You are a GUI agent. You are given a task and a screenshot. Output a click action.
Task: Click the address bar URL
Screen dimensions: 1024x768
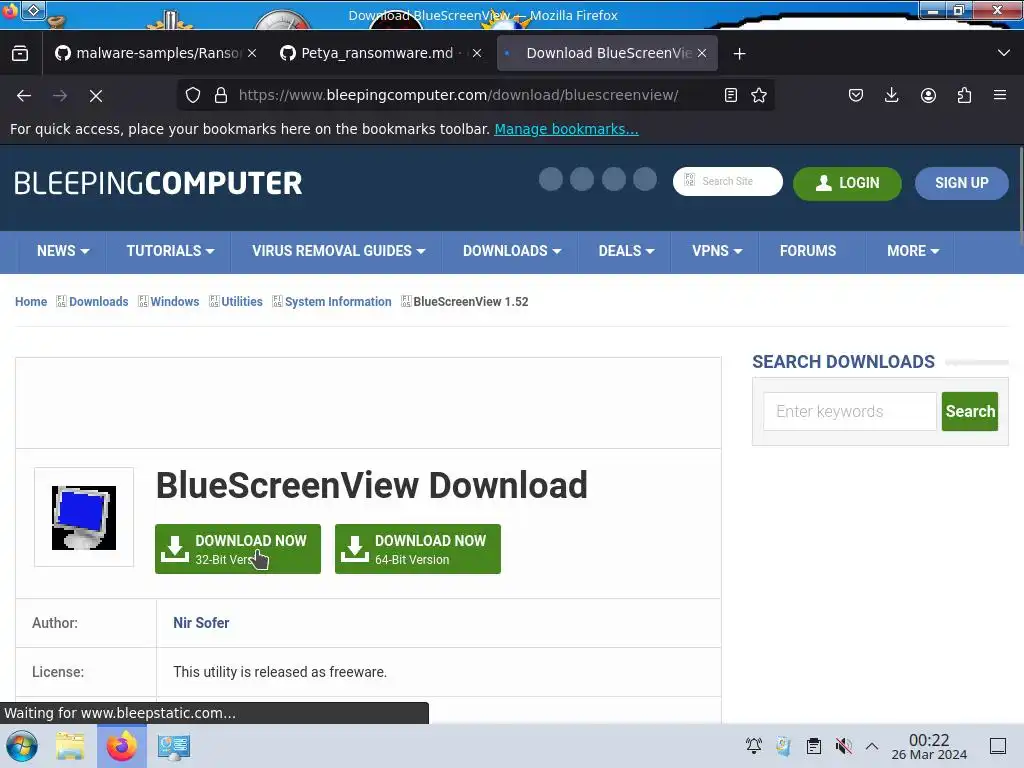(x=458, y=95)
